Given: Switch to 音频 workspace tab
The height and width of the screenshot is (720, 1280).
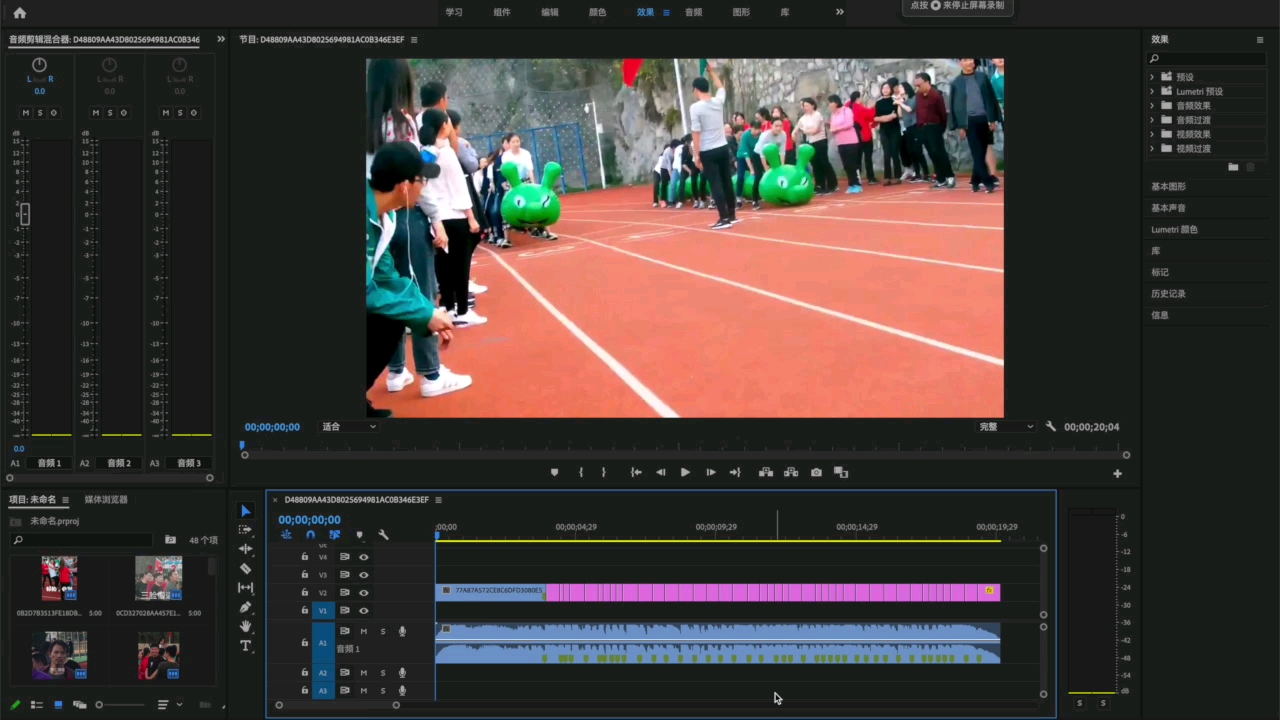Looking at the screenshot, I should 693,12.
